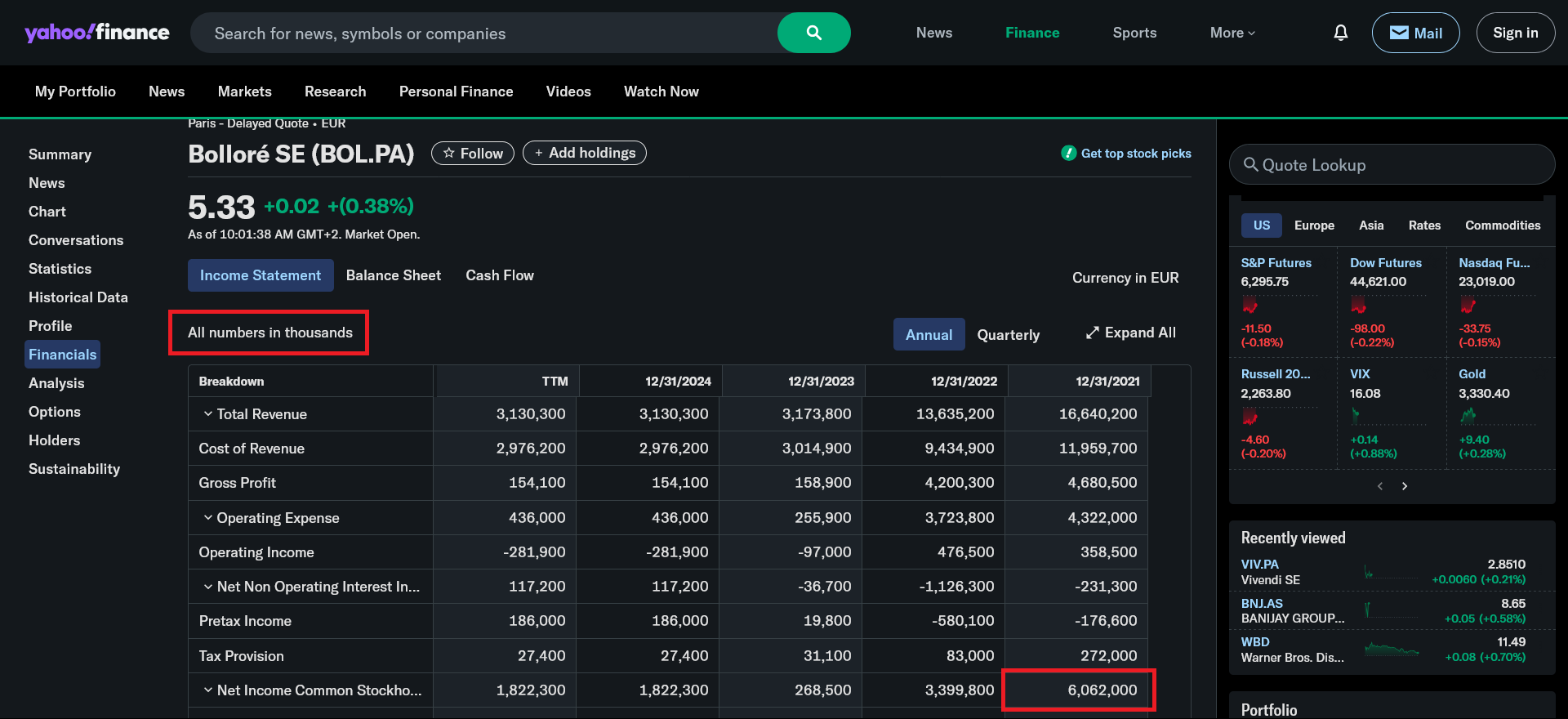Viewport: 1568px width, 719px height.
Task: Expand Total Revenue row chevron
Action: [x=208, y=414]
